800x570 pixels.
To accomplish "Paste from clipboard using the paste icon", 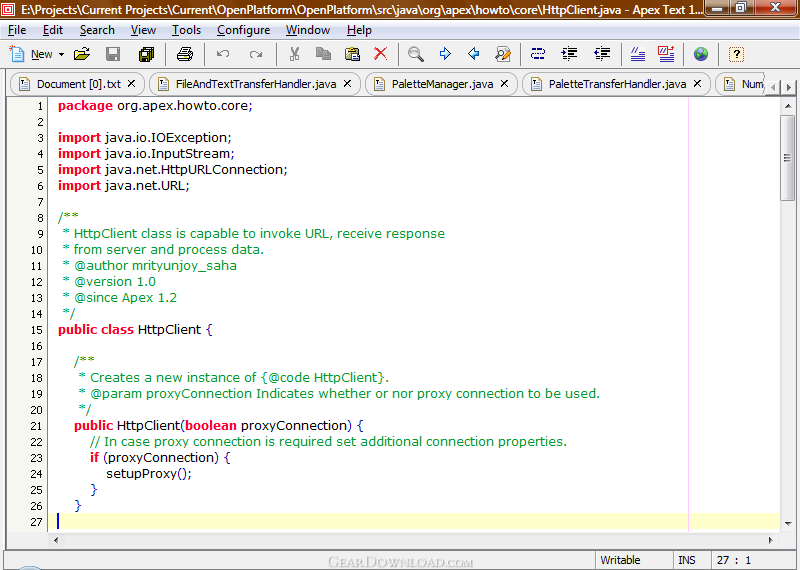I will [352, 54].
